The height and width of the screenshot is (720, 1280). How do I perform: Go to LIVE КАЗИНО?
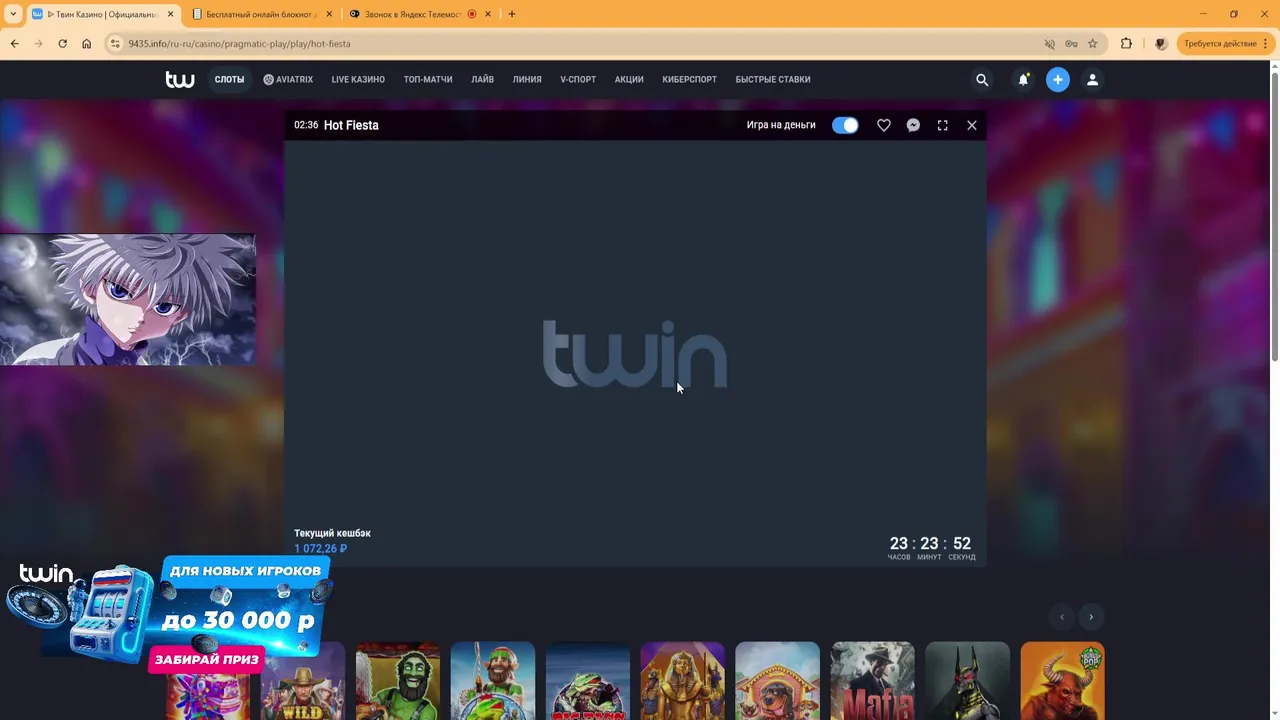pyautogui.click(x=358, y=80)
